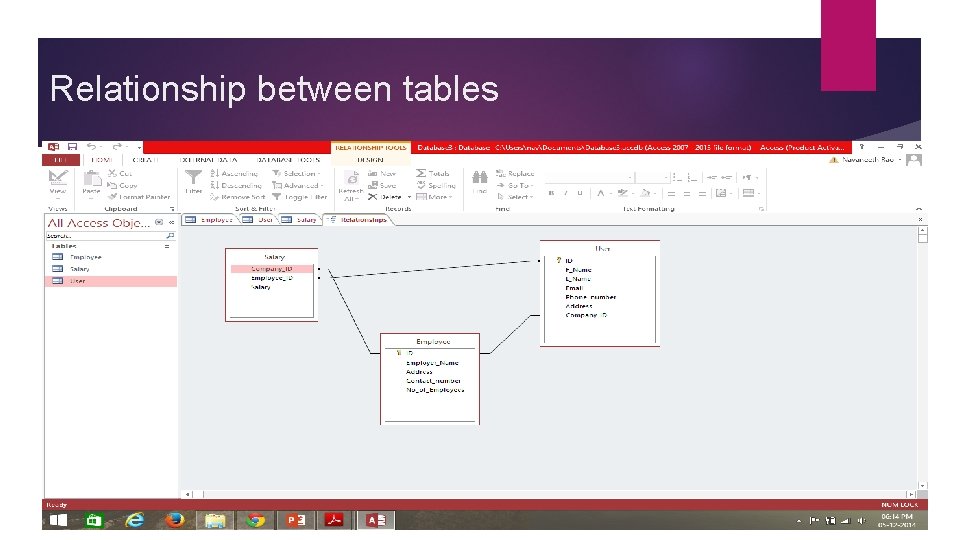Screen dimensions: 960x540
Task: Open the background fill color picker
Action: pos(647,193)
